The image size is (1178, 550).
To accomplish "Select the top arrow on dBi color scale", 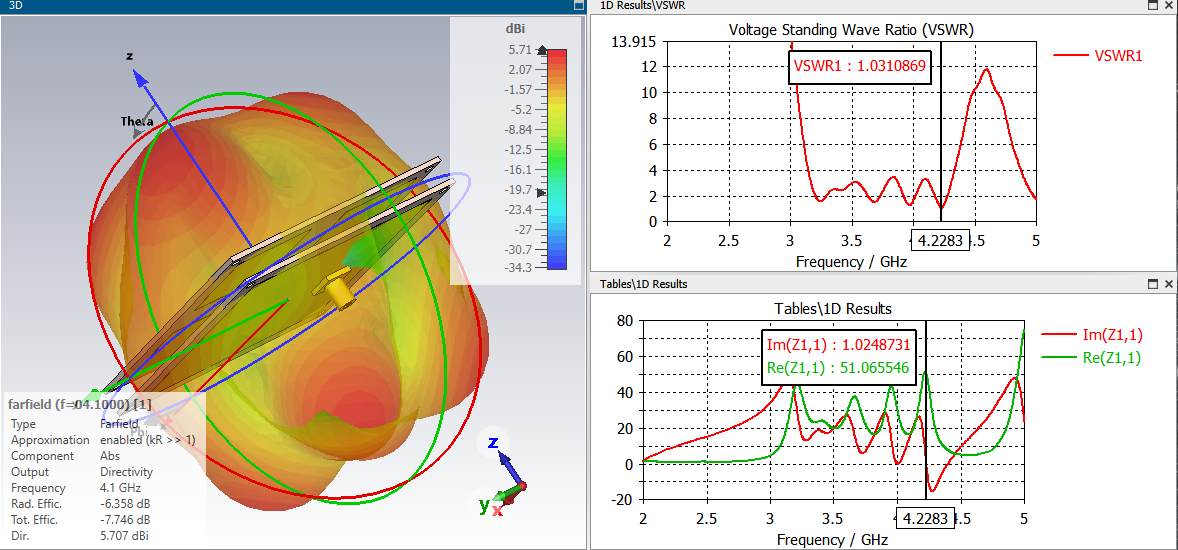I will [x=541, y=50].
